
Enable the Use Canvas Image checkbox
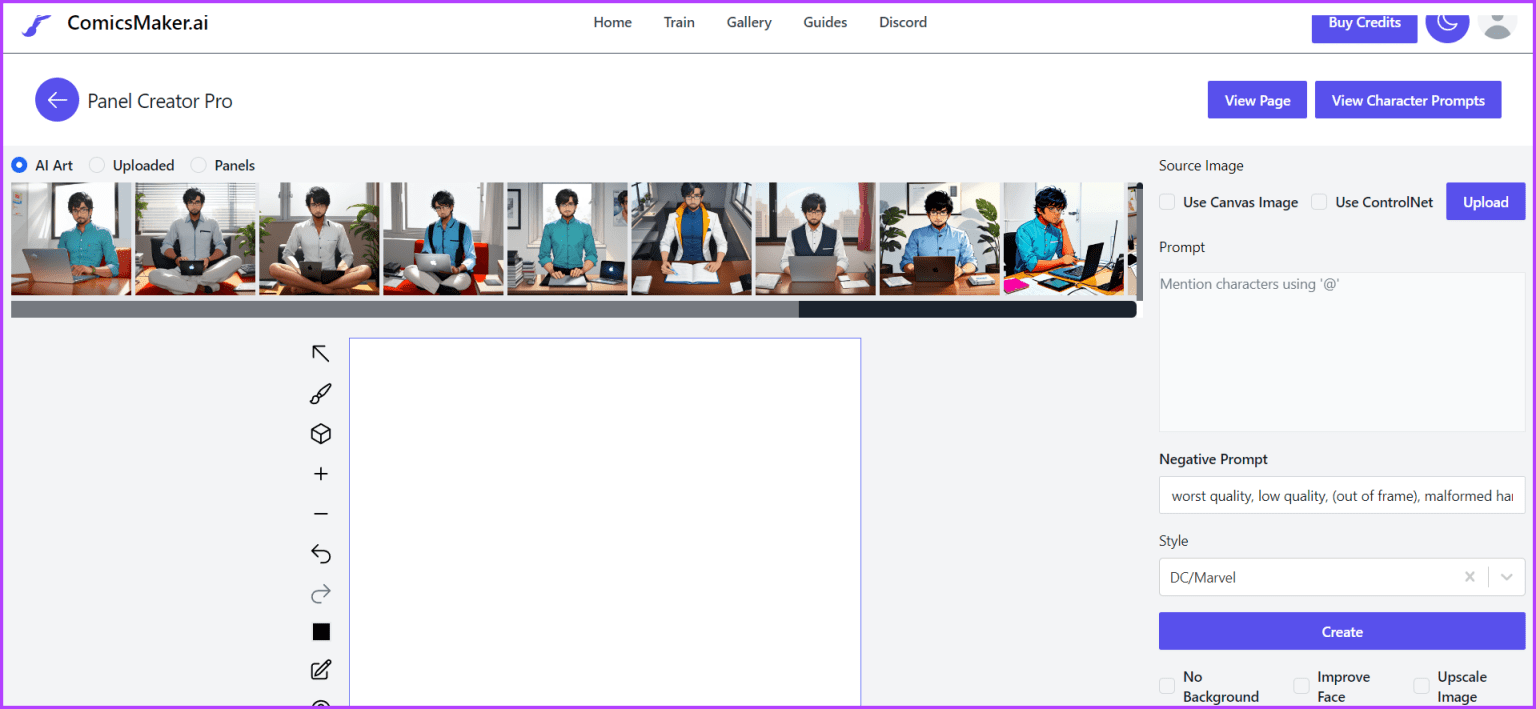tap(1167, 202)
